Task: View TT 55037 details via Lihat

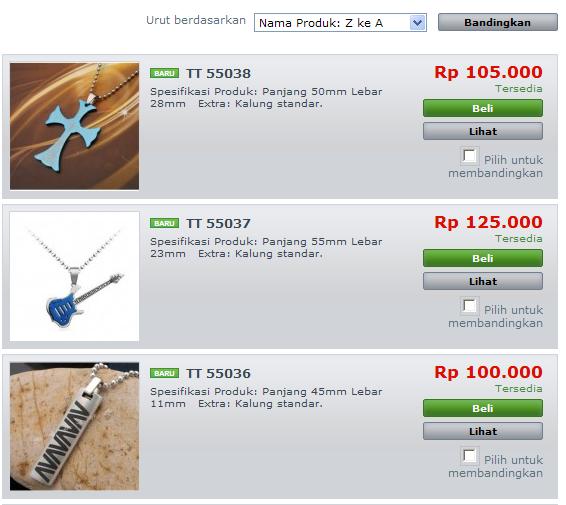Action: [x=483, y=281]
